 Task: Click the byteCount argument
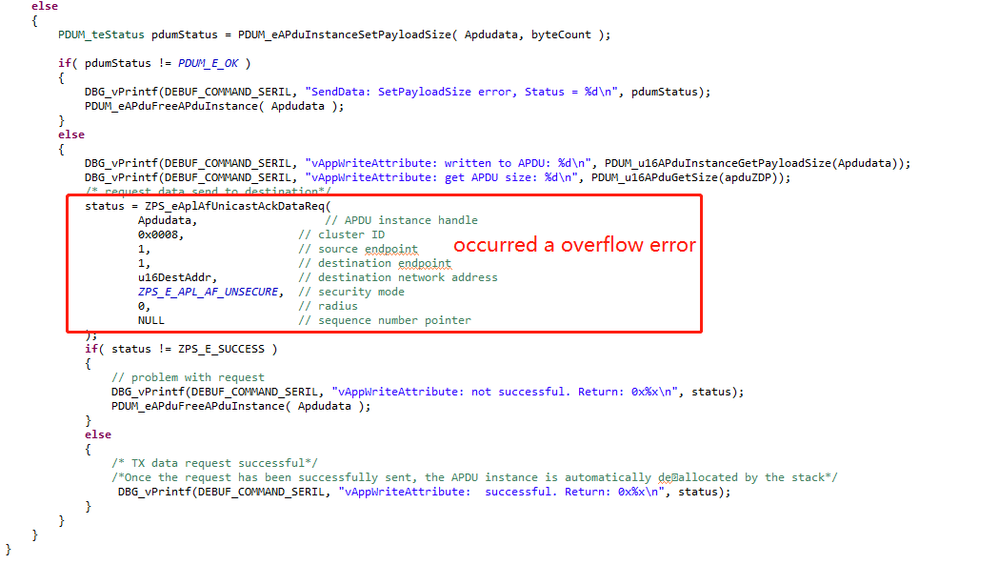point(561,34)
